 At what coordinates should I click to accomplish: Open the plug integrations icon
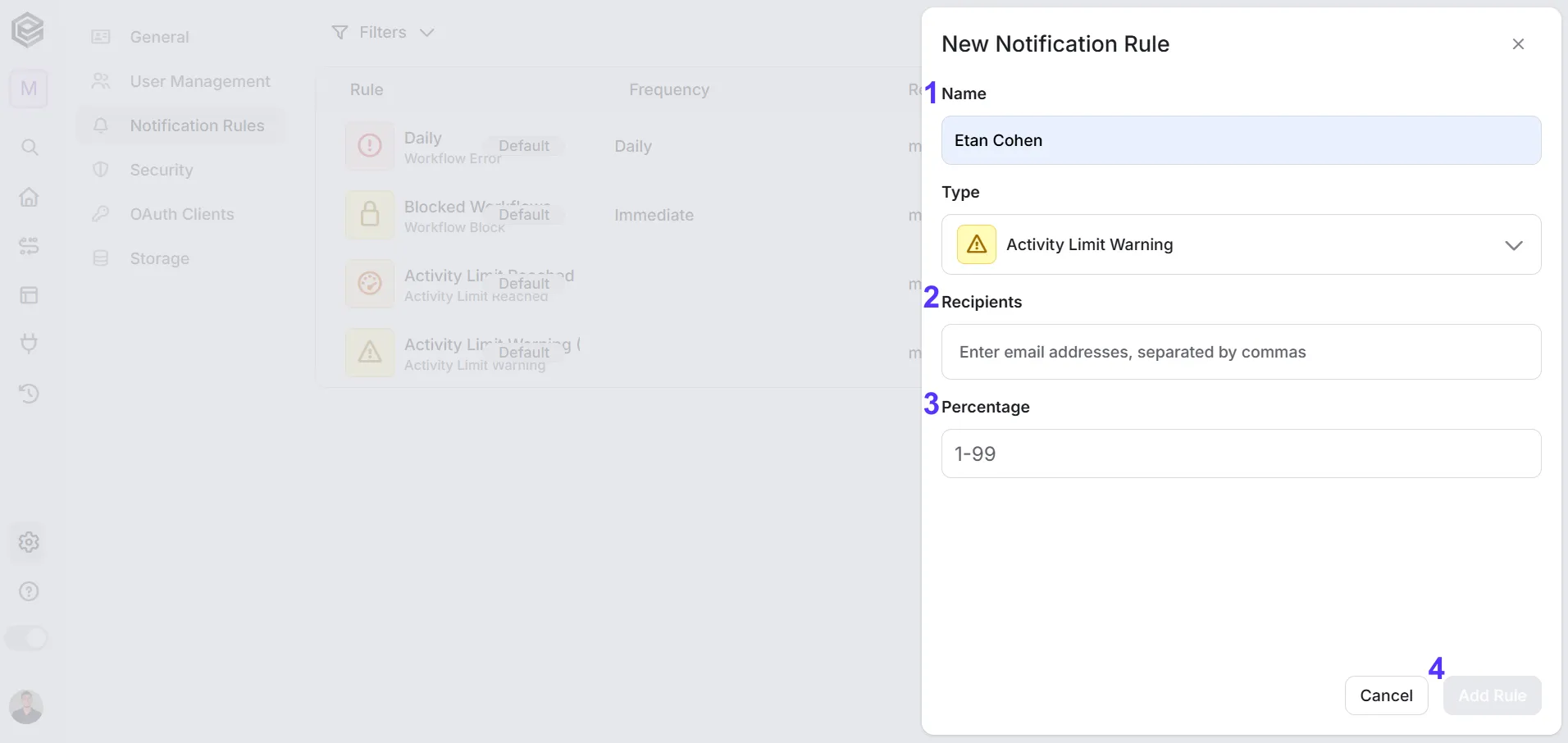click(29, 344)
